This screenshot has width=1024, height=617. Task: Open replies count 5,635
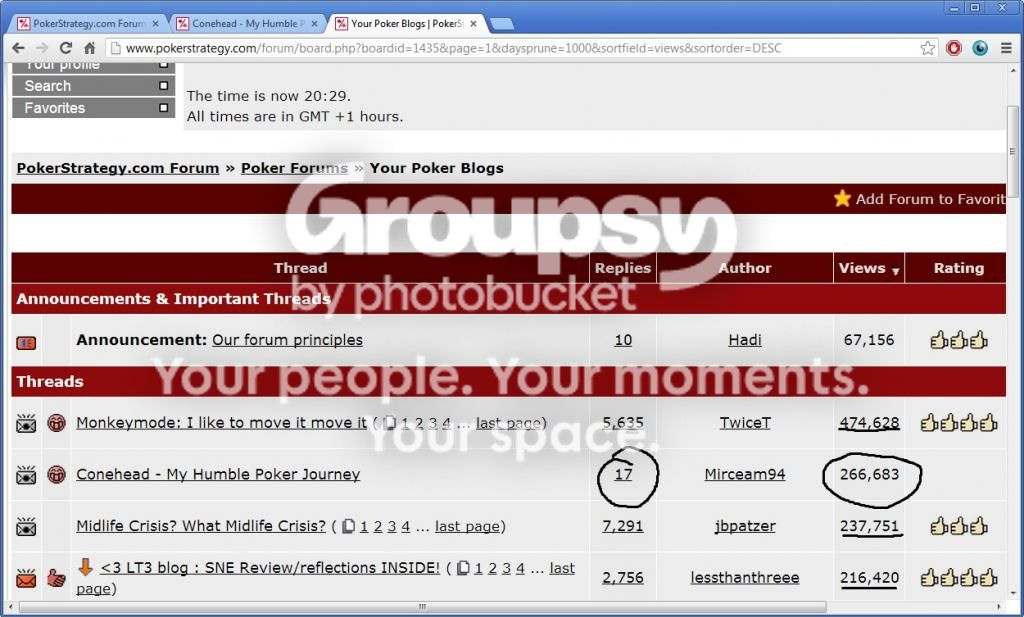pyautogui.click(x=623, y=422)
